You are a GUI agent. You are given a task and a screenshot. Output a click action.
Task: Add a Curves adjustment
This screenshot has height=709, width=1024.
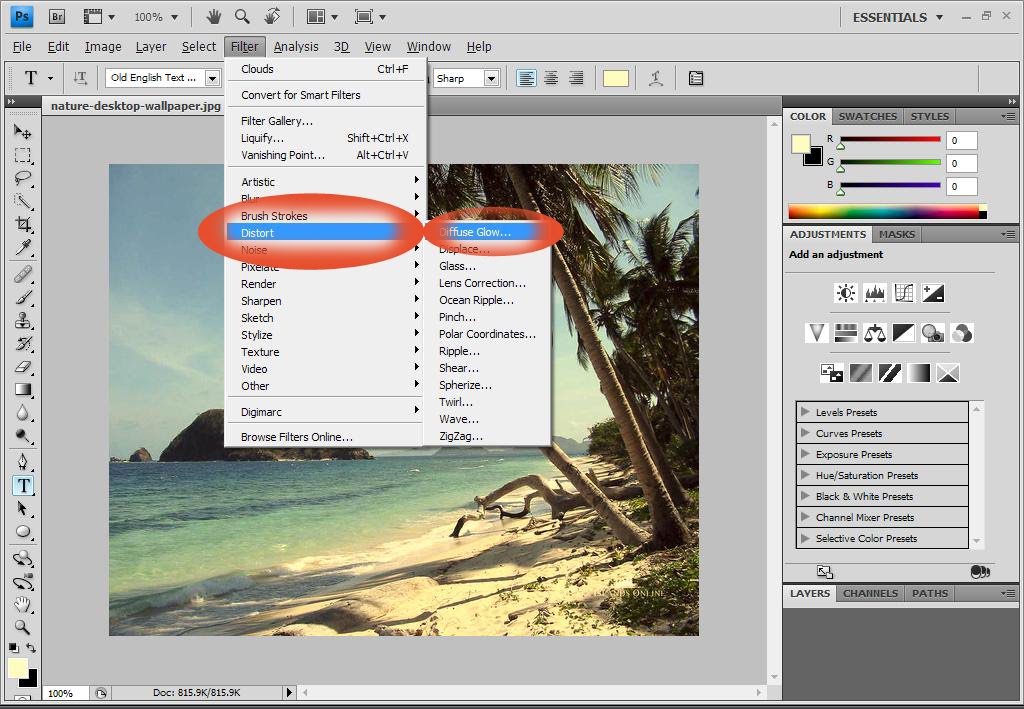[904, 293]
